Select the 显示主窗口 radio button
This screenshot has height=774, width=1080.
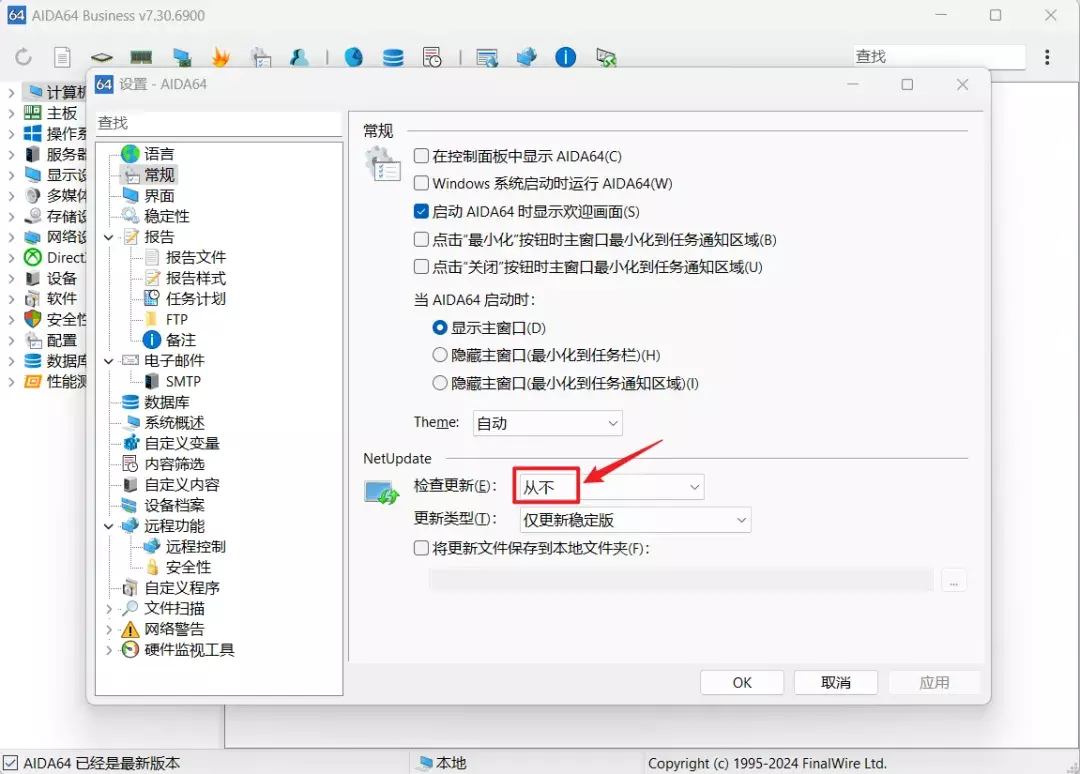pyautogui.click(x=439, y=328)
